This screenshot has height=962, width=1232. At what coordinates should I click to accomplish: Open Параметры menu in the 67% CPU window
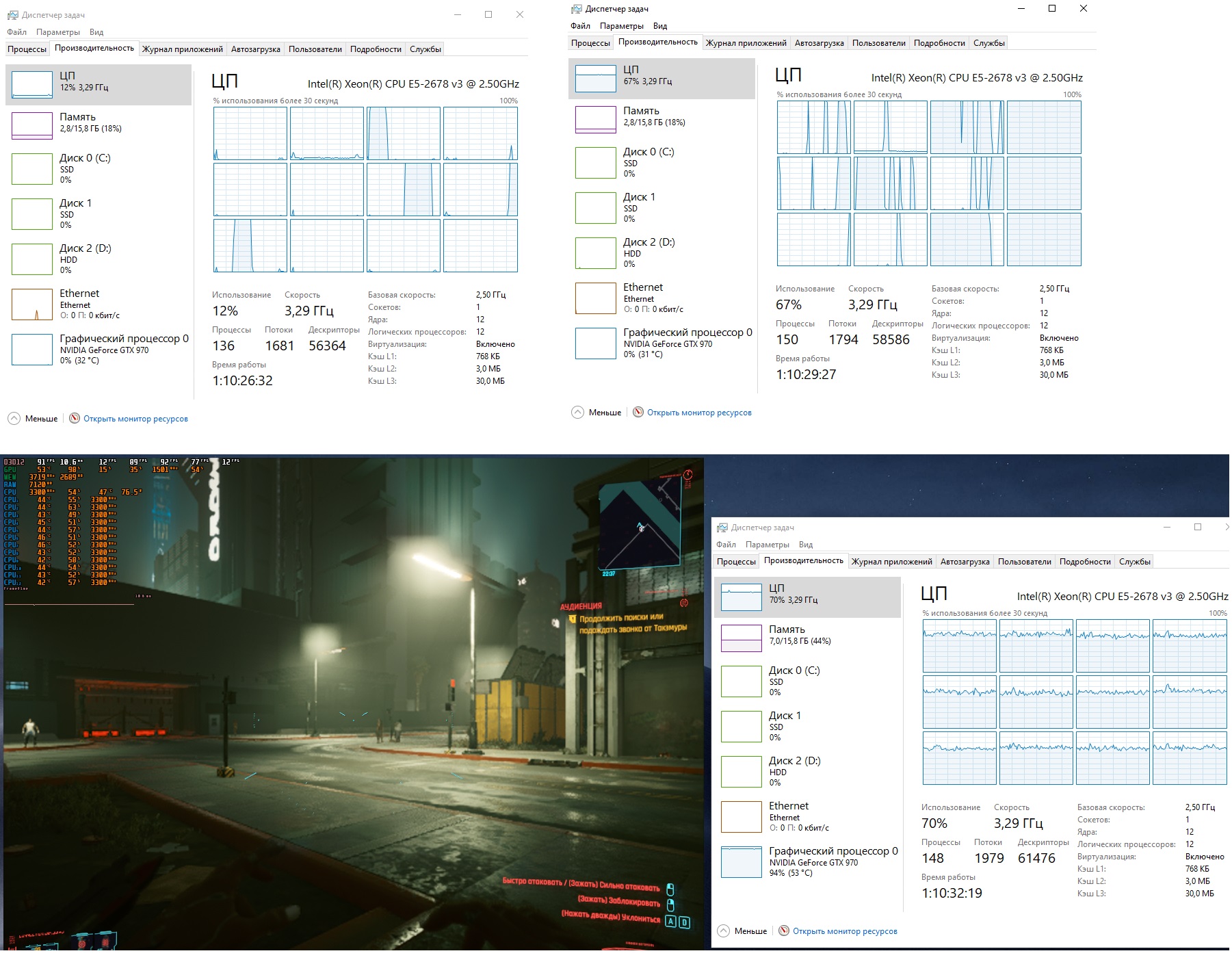(622, 26)
